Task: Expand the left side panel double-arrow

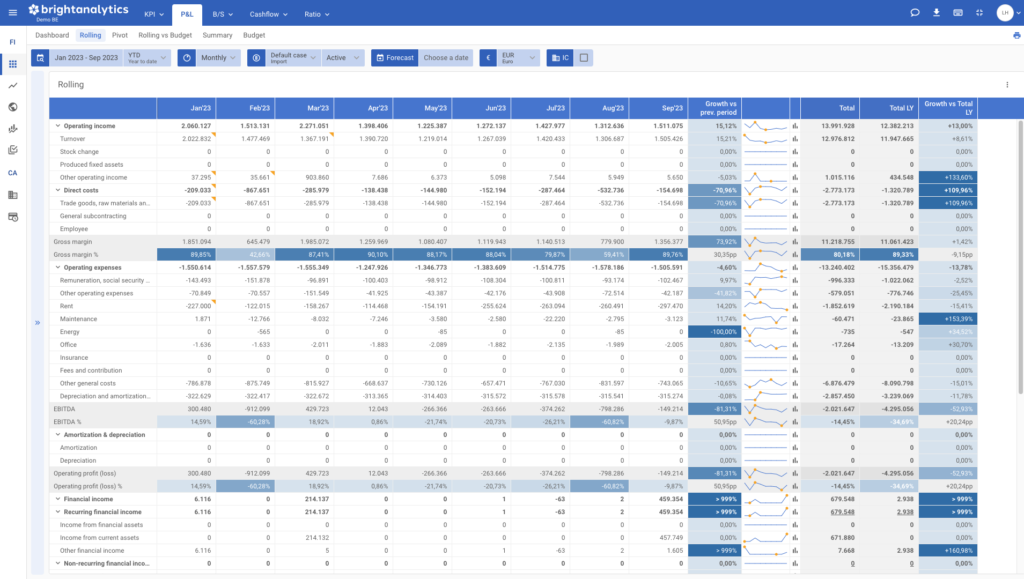Action: [37, 322]
